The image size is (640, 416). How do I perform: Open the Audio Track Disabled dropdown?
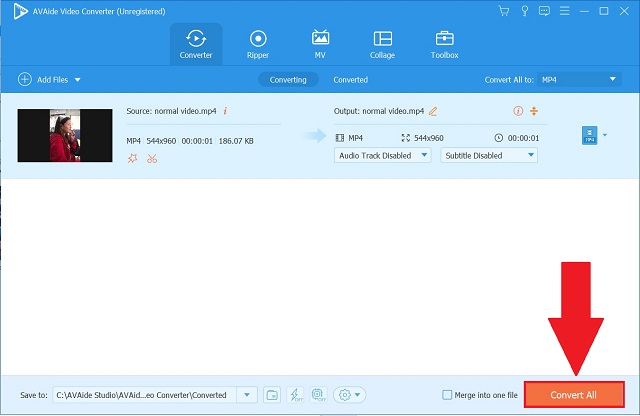[x=382, y=156]
